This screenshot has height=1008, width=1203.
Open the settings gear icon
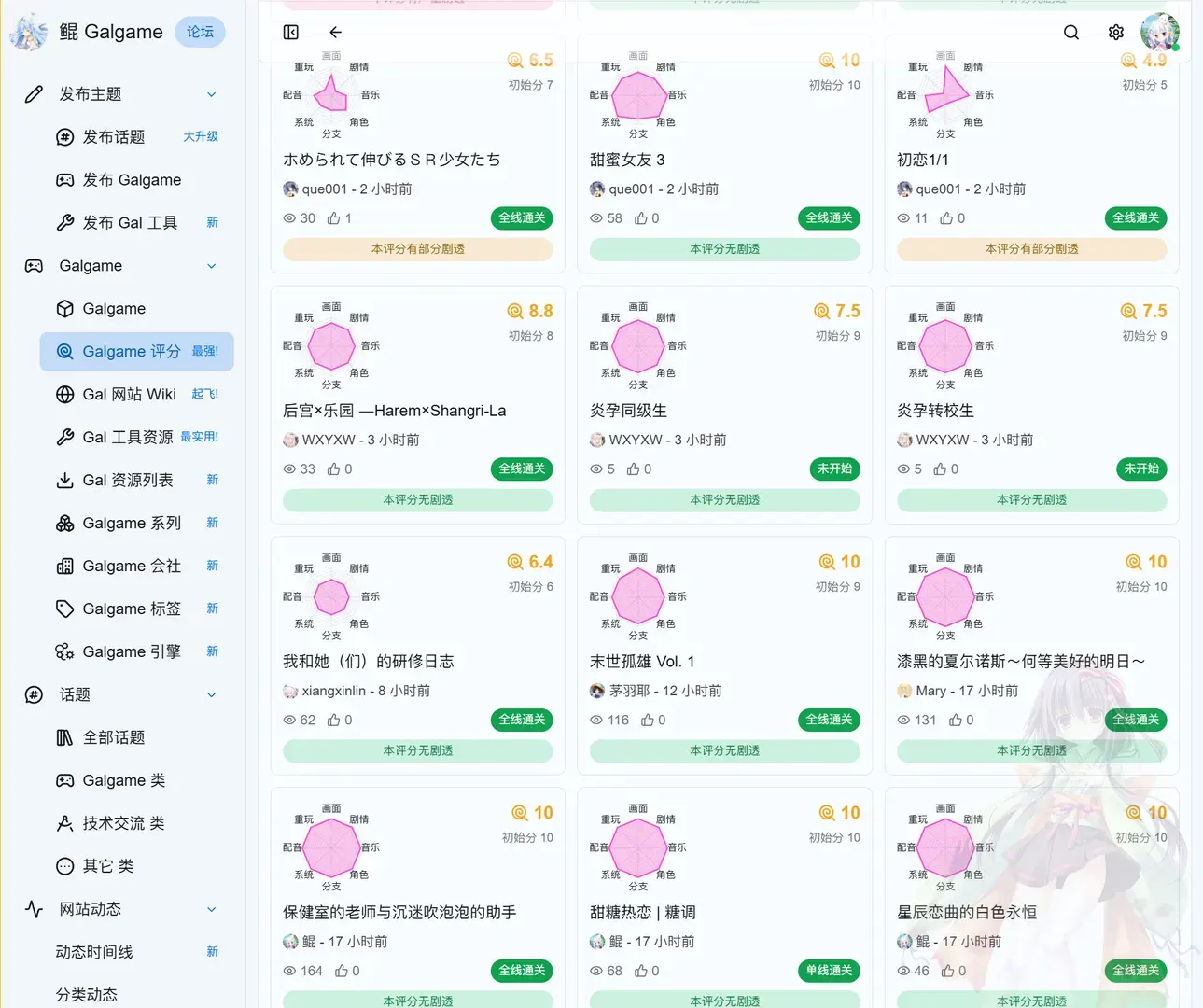point(1116,33)
